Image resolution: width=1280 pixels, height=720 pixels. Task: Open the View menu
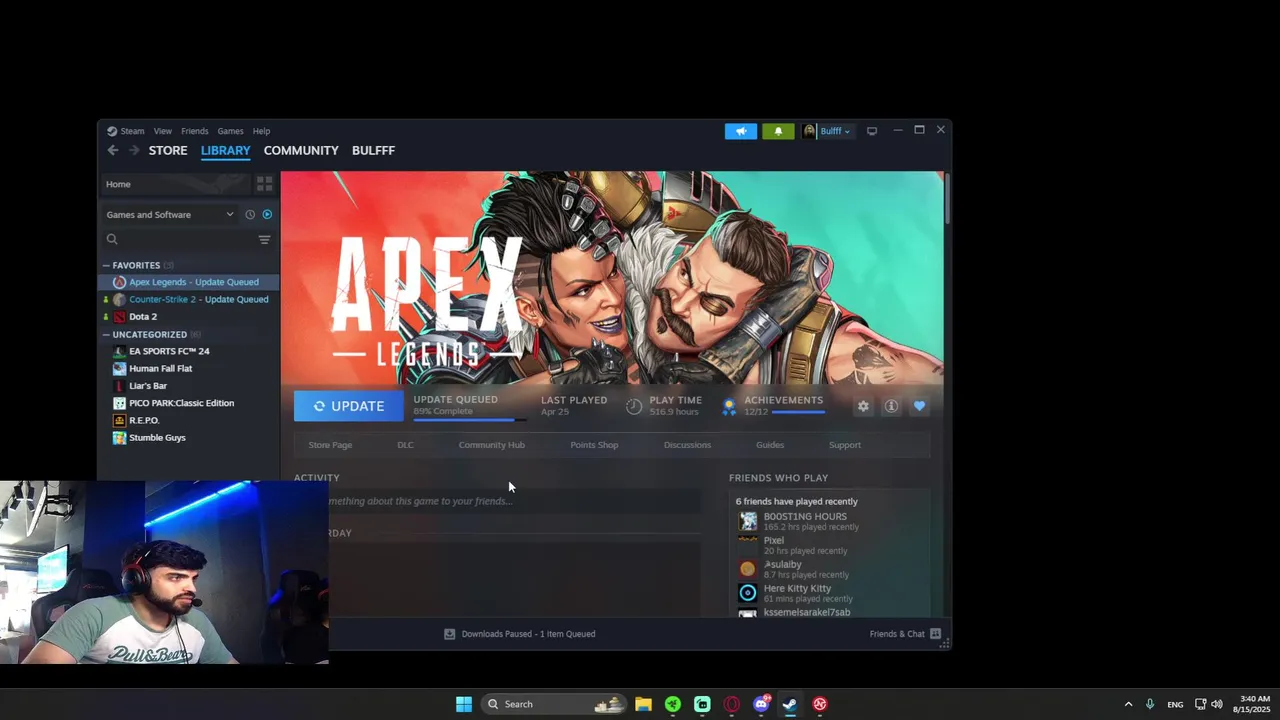[x=162, y=131]
